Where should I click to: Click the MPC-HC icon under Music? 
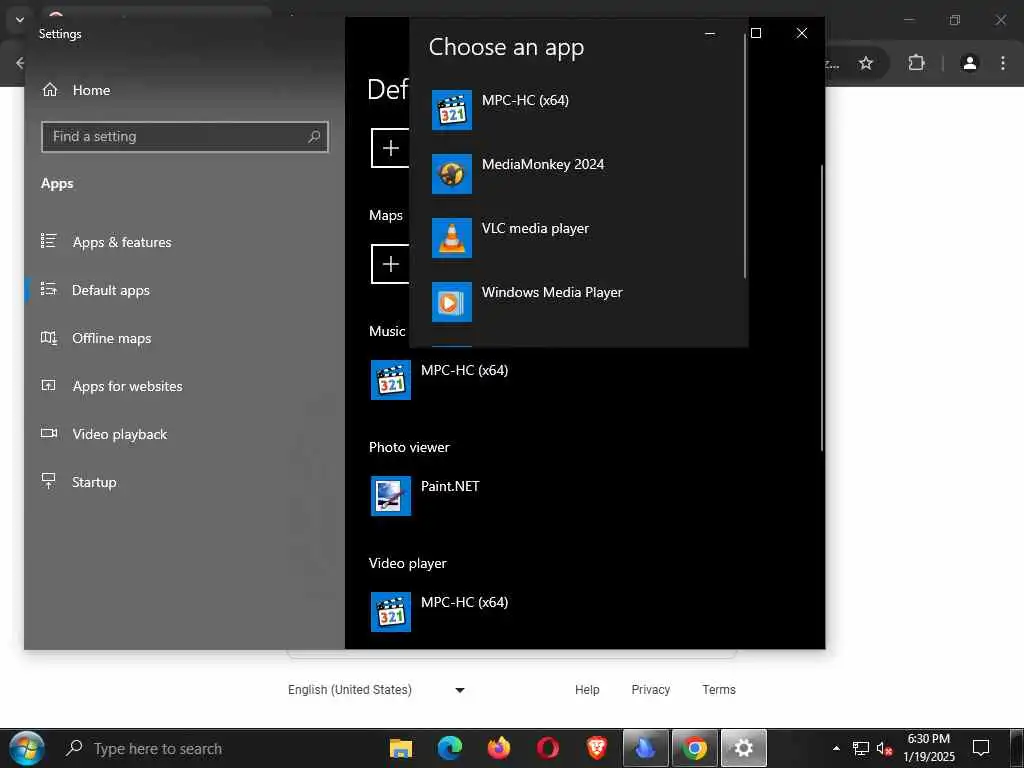(391, 379)
